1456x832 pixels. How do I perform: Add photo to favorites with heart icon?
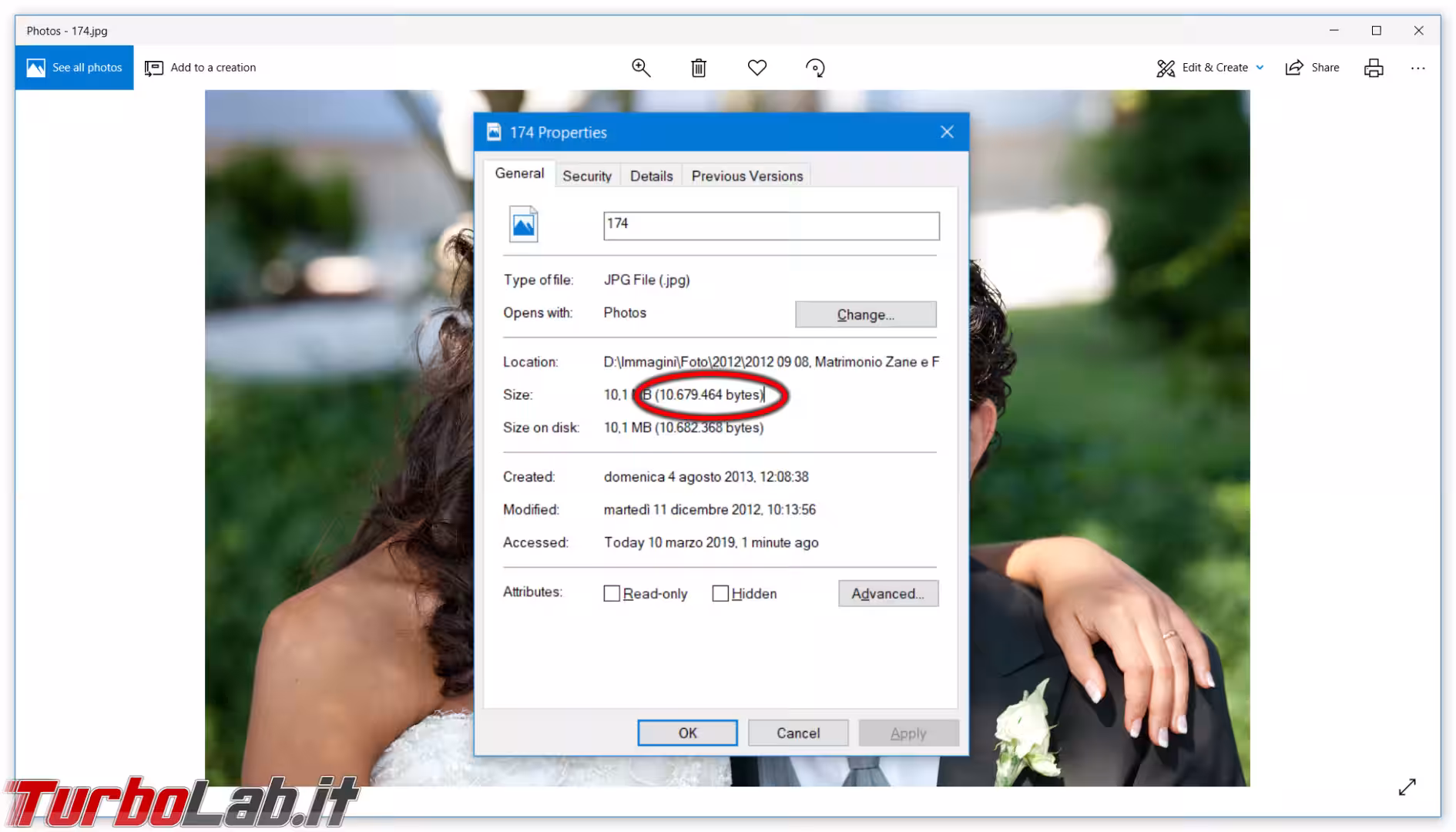757,68
